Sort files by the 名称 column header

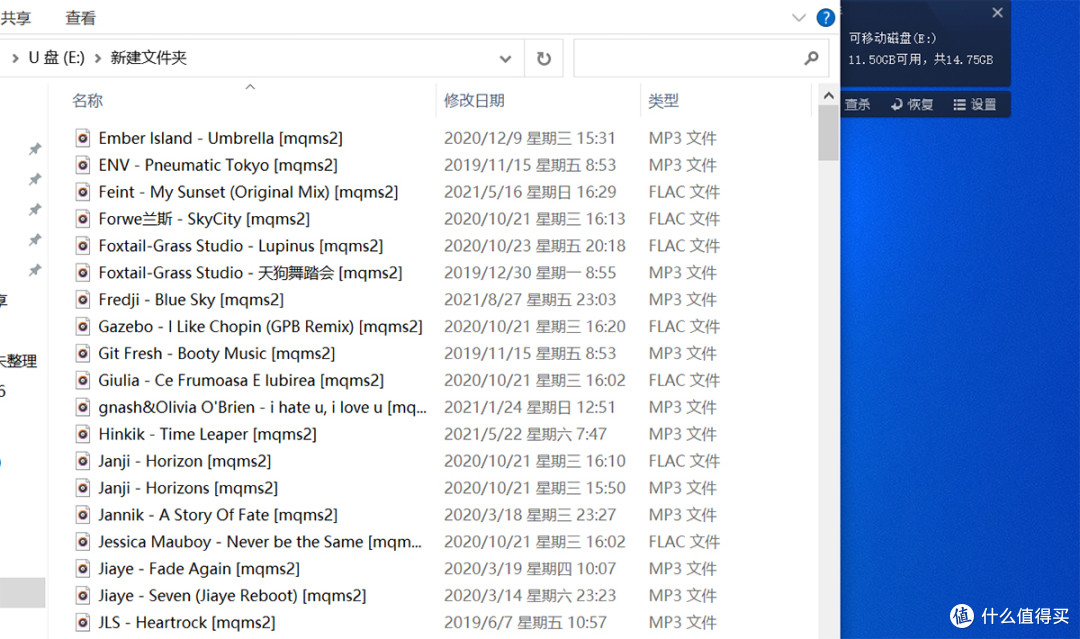click(x=87, y=101)
